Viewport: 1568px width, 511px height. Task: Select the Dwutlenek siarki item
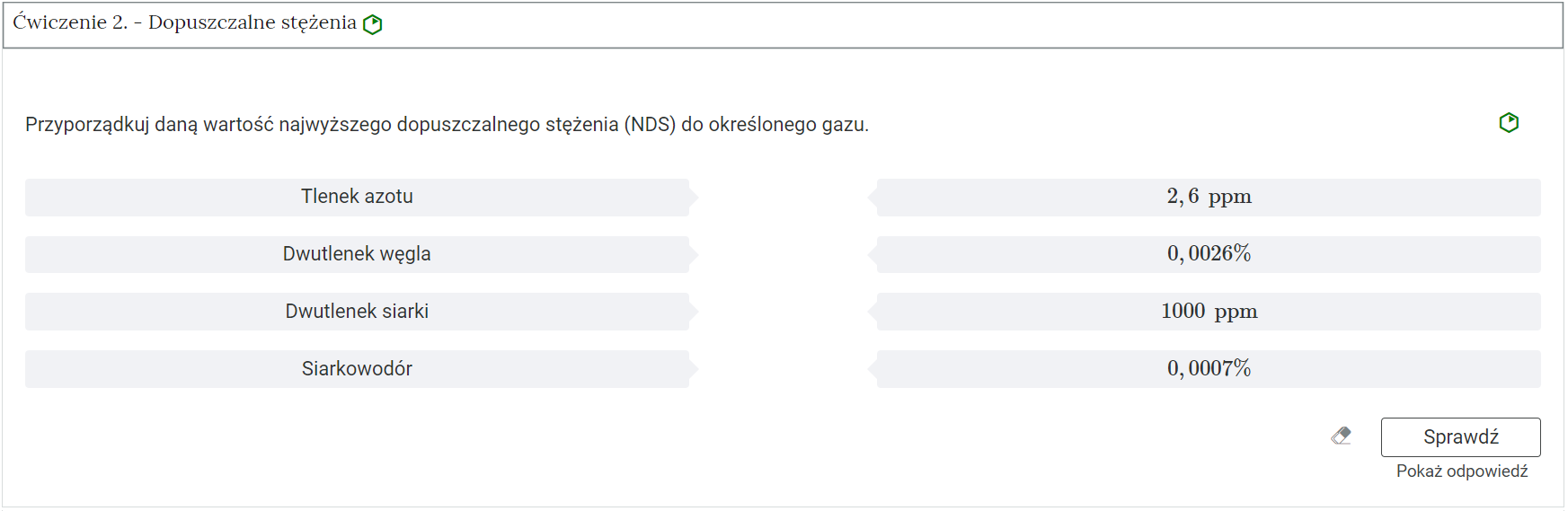pyautogui.click(x=357, y=312)
